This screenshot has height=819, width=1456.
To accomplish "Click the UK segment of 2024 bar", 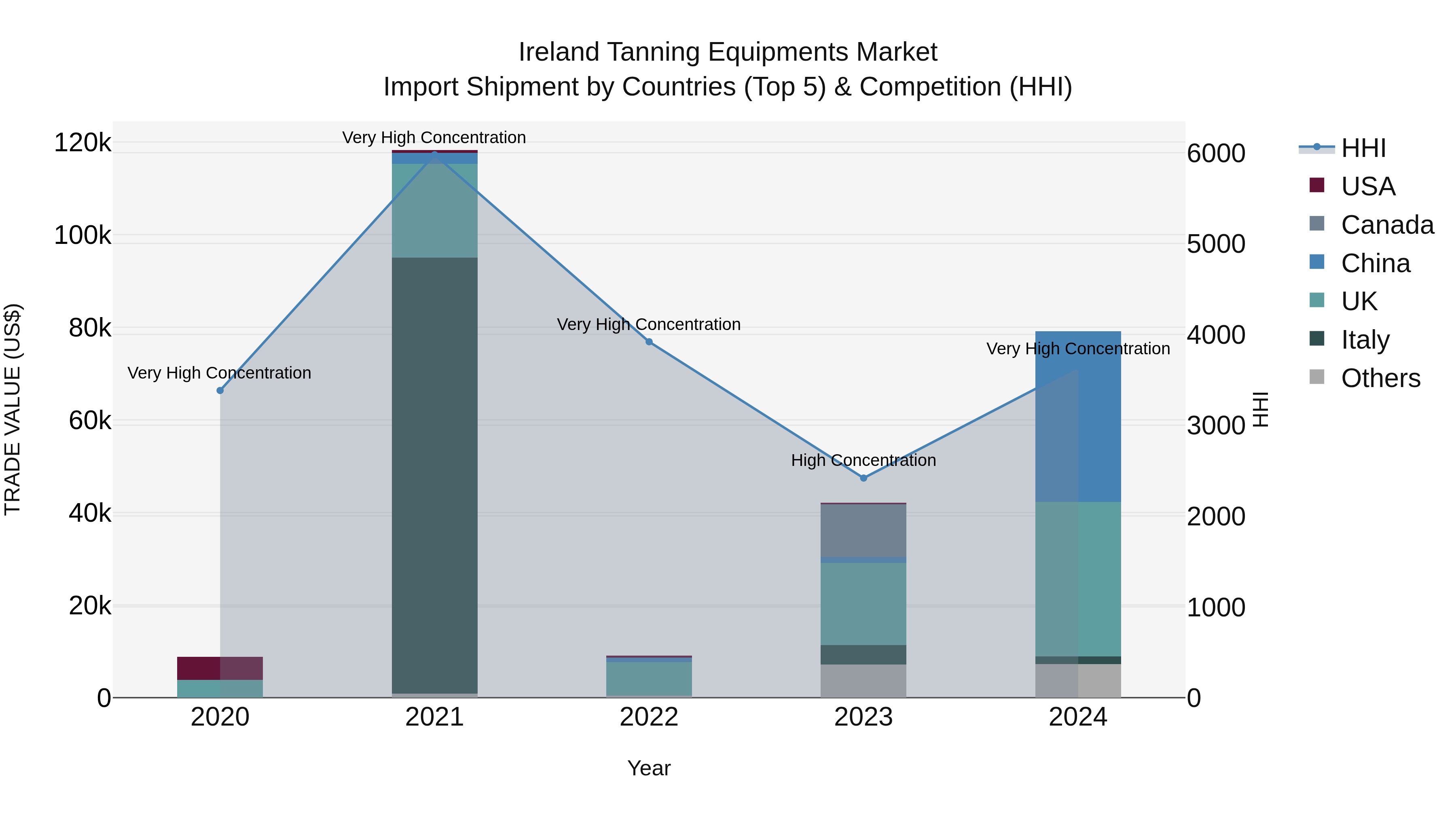I will click(1078, 579).
